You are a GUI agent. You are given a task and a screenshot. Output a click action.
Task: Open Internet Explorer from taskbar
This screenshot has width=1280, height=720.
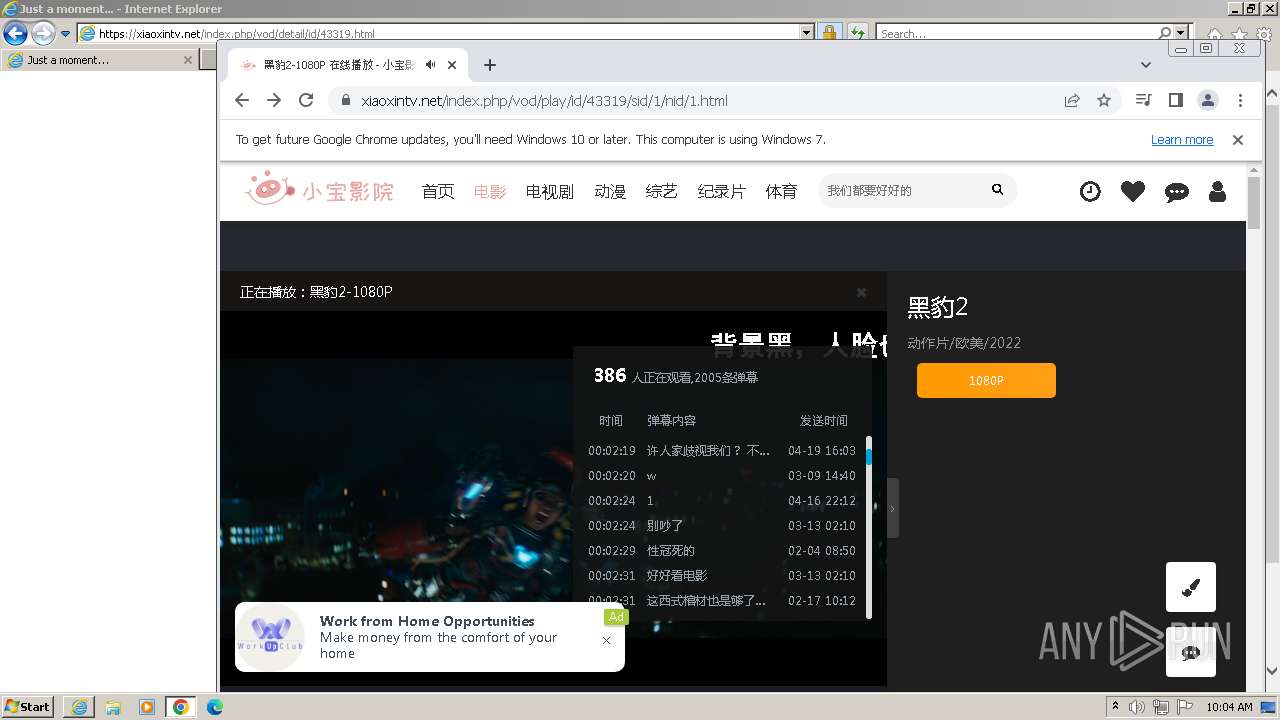79,707
